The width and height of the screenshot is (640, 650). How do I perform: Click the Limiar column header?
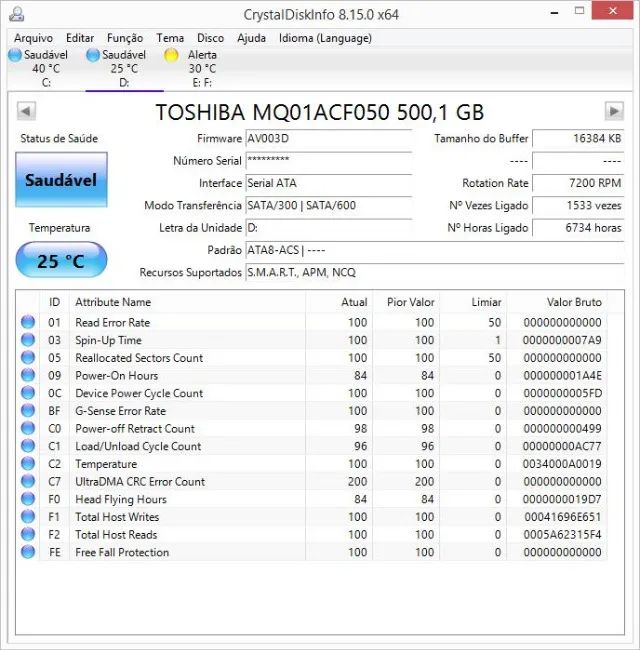point(473,302)
